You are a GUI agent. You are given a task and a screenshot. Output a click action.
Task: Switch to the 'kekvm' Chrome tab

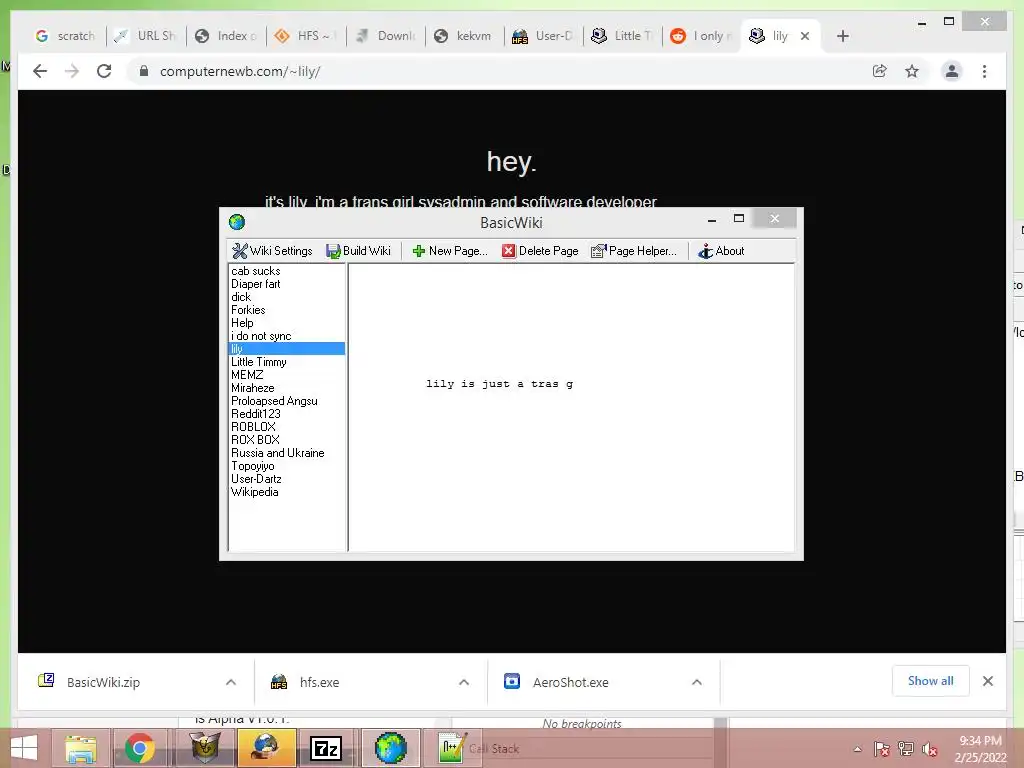click(x=464, y=36)
